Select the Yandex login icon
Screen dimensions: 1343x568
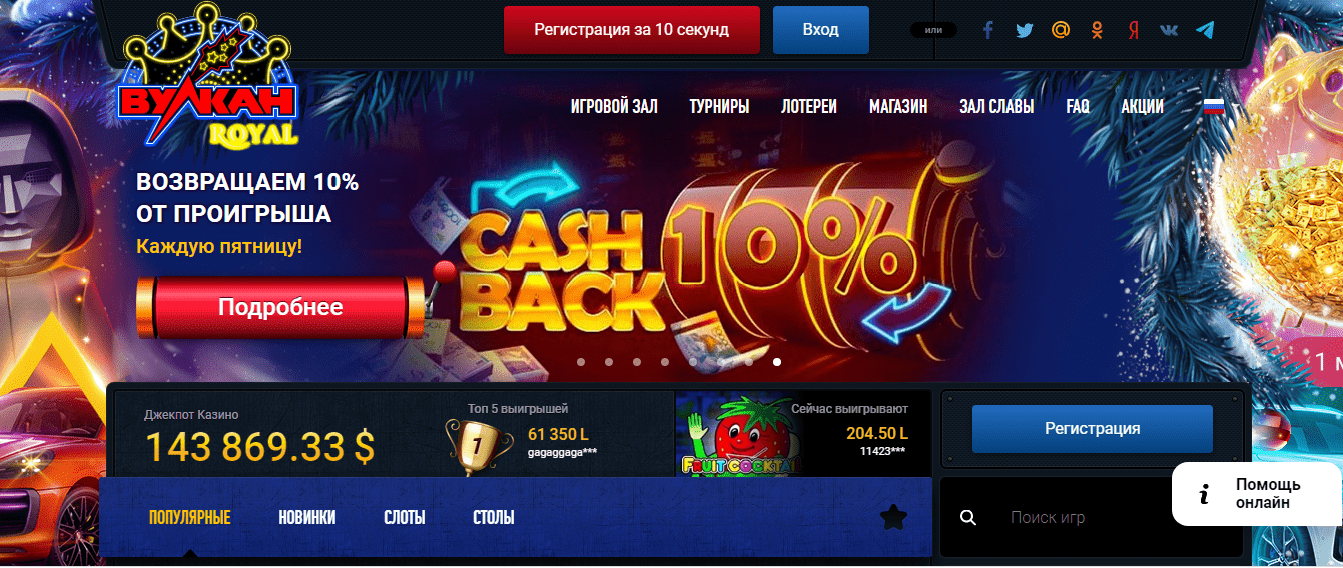[1133, 30]
